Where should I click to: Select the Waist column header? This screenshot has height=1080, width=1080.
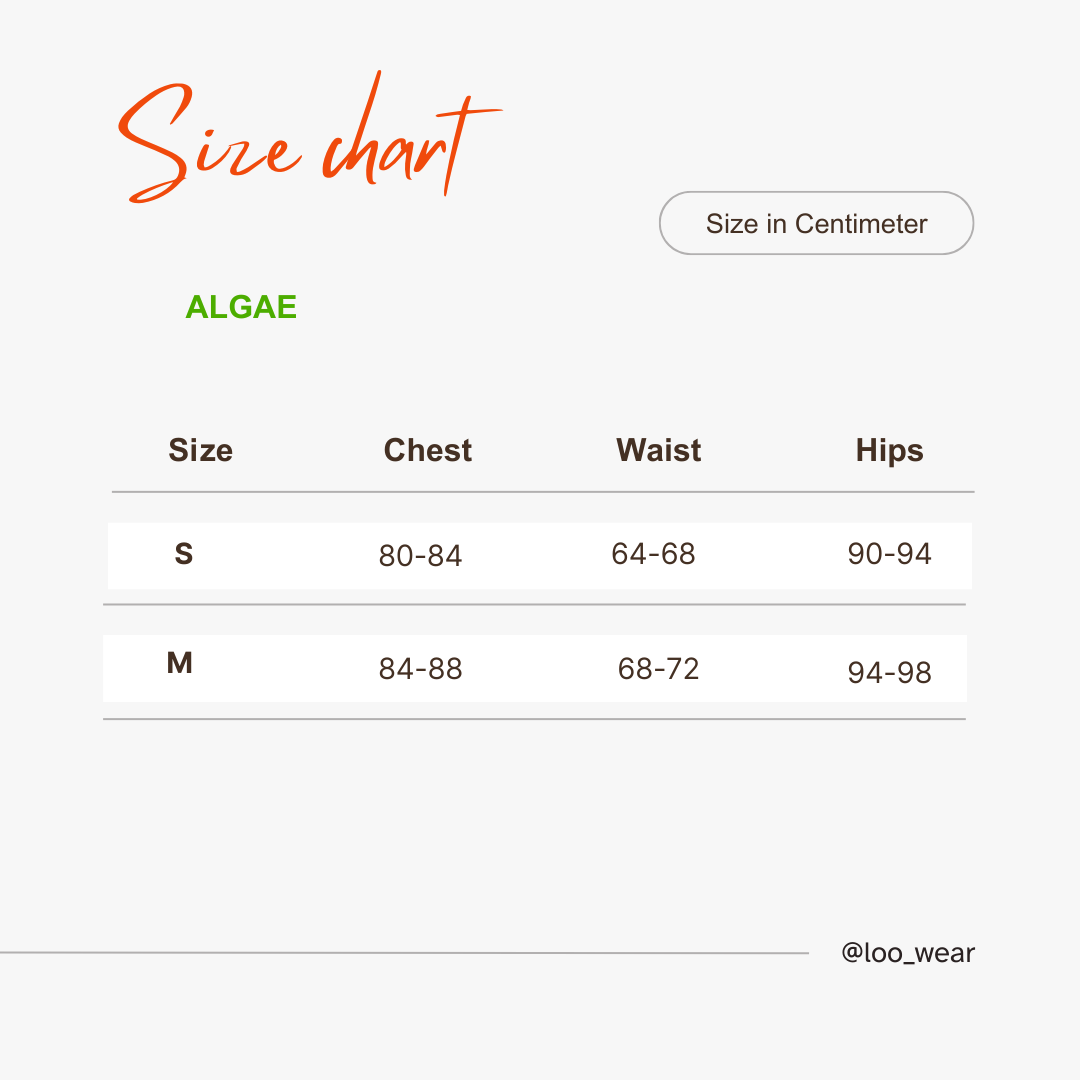(x=658, y=450)
